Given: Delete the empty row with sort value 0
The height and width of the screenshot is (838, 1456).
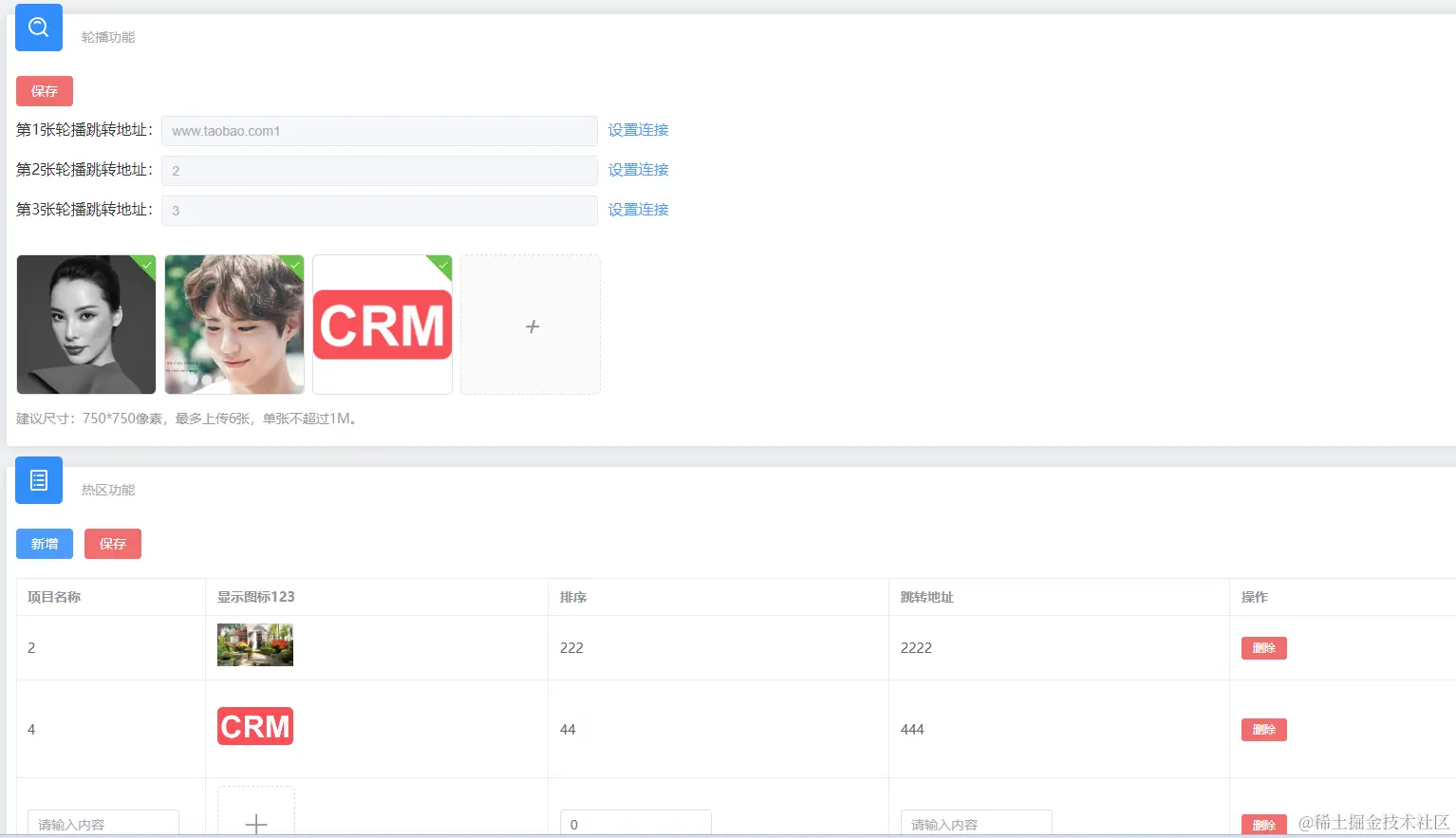Looking at the screenshot, I should tap(1264, 825).
